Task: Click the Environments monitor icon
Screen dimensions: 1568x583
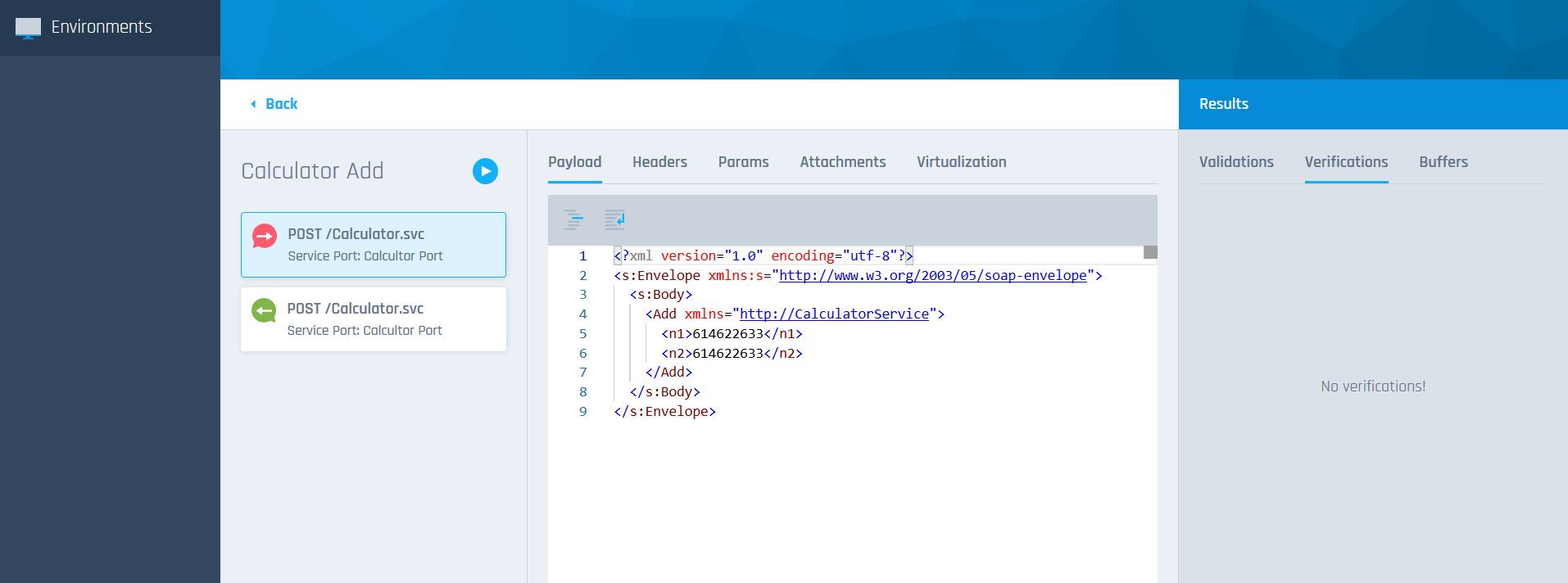Action: (28, 27)
